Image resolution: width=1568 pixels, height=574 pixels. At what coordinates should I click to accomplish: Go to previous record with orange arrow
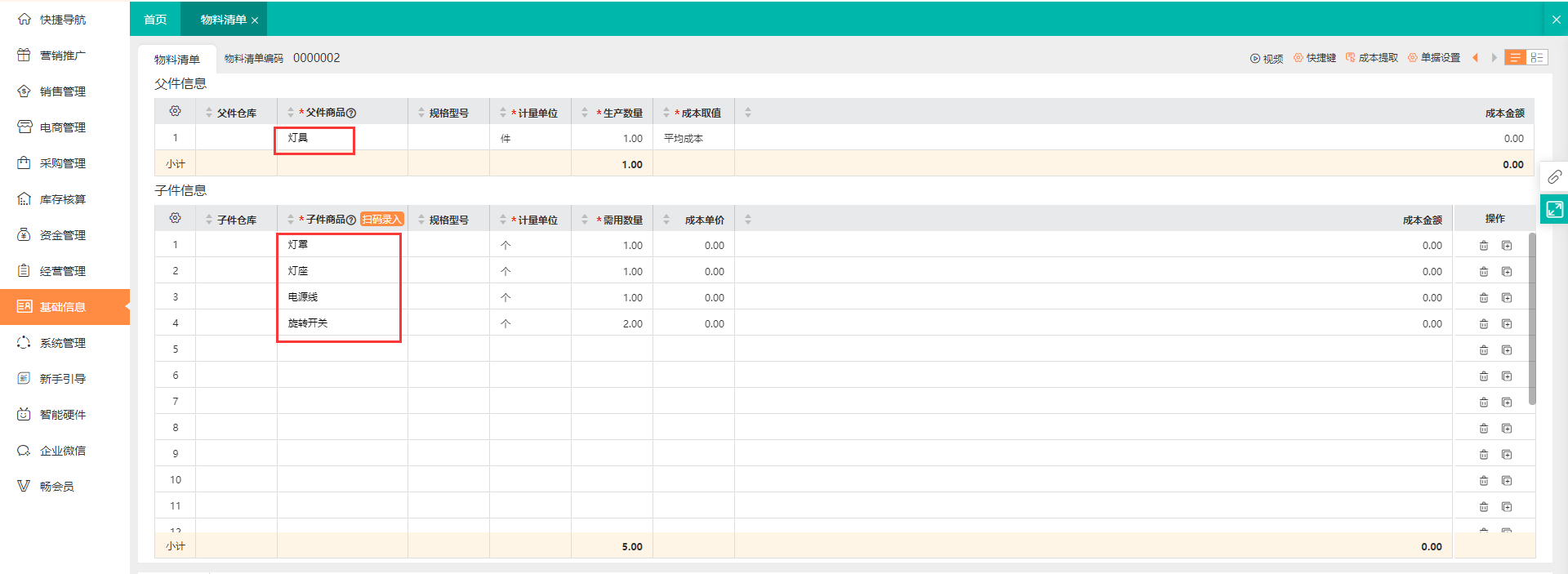click(1475, 58)
